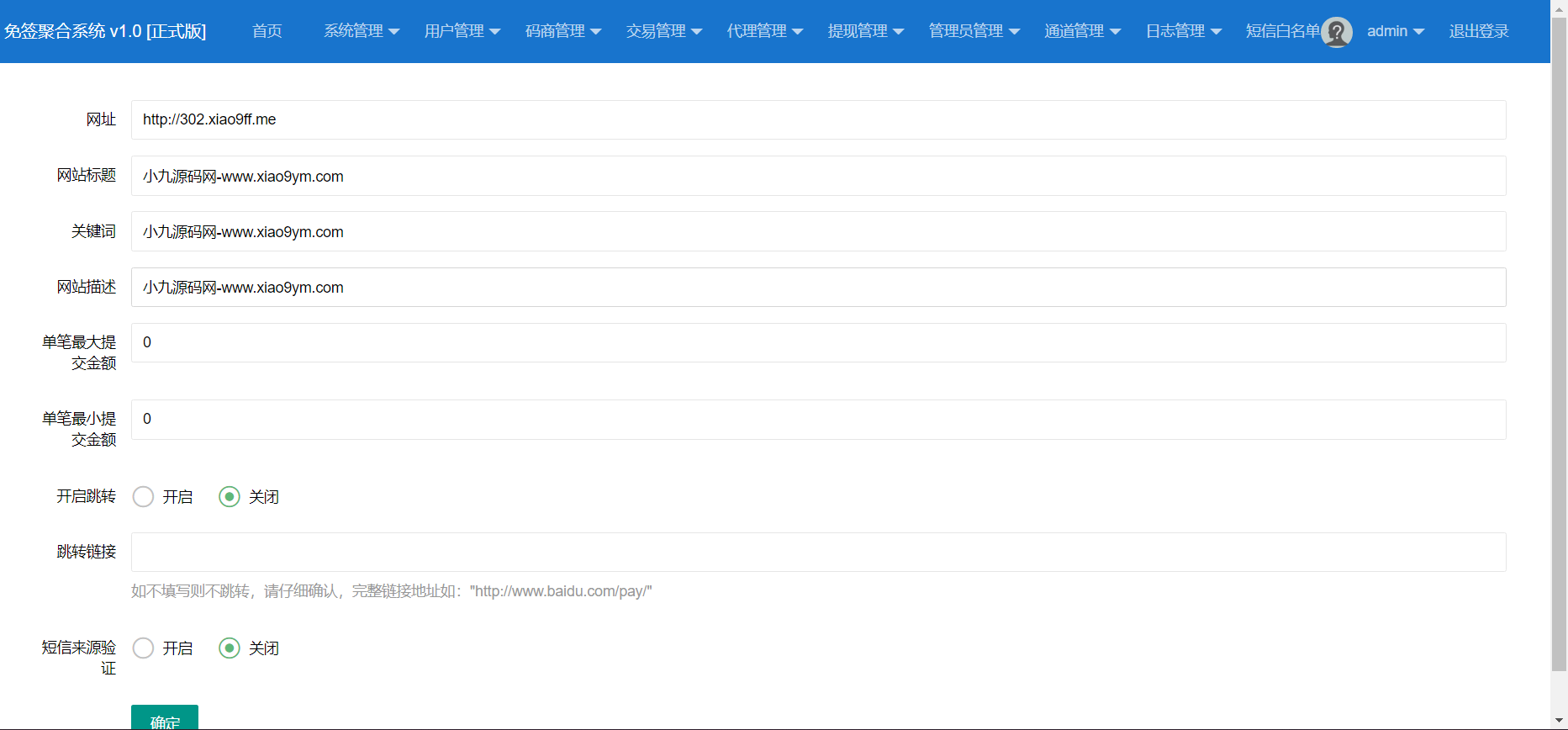The width and height of the screenshot is (1568, 730).
Task: Click the page vertical scrollbar thumb
Action: [1559, 345]
